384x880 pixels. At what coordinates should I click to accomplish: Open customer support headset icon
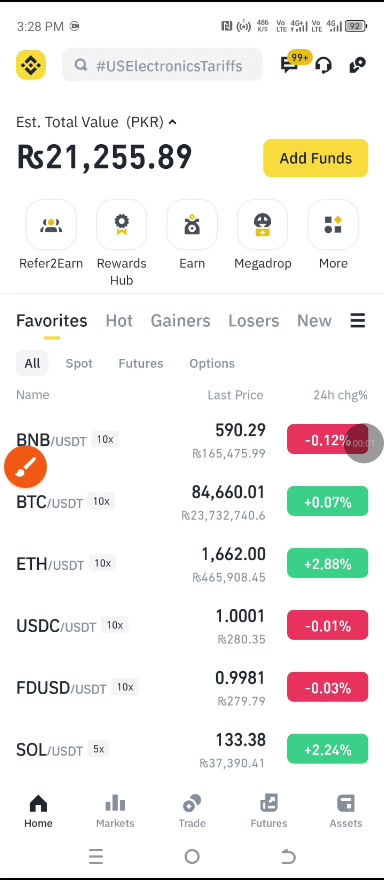323,66
